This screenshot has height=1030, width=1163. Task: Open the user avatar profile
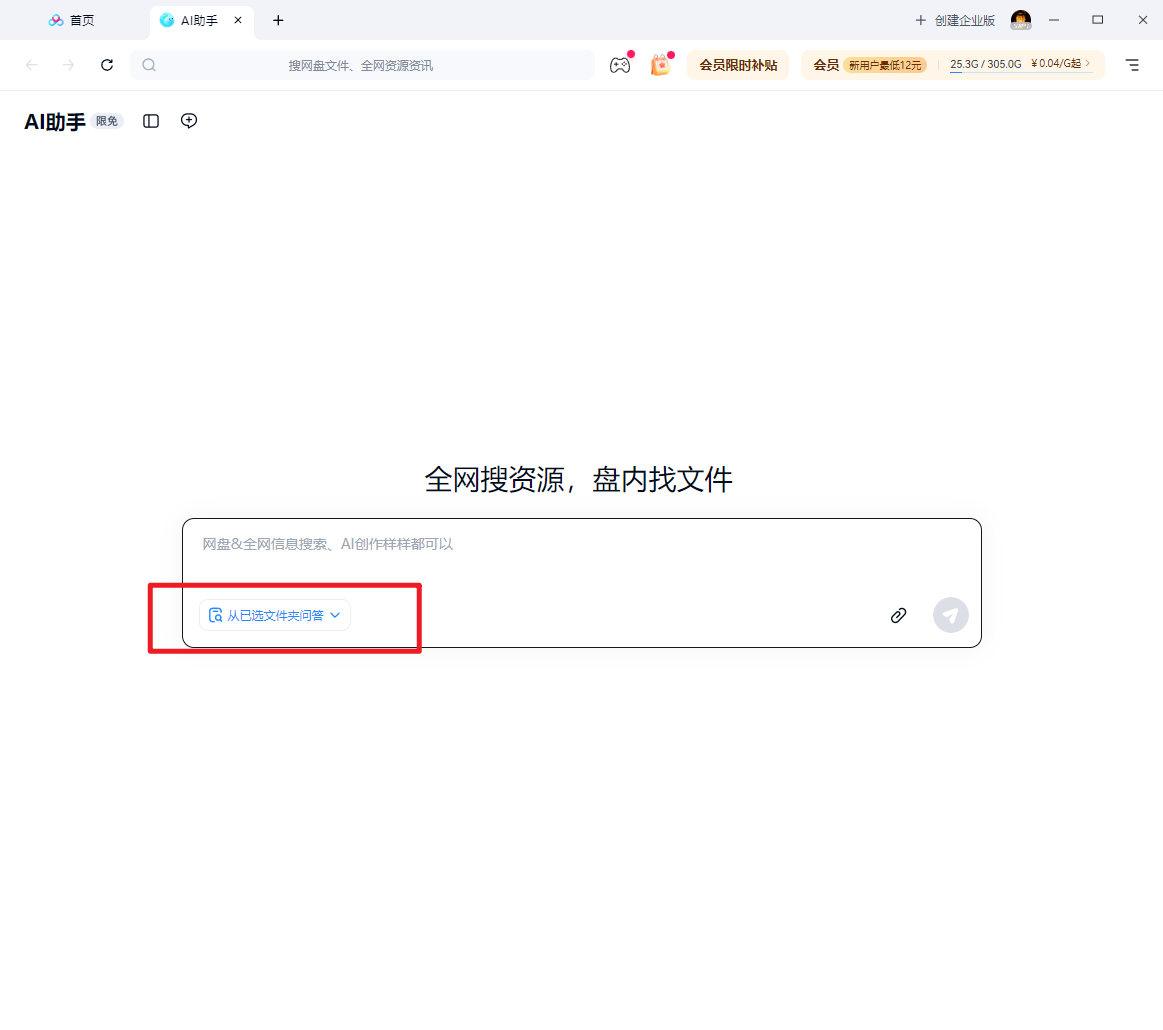(x=1021, y=20)
